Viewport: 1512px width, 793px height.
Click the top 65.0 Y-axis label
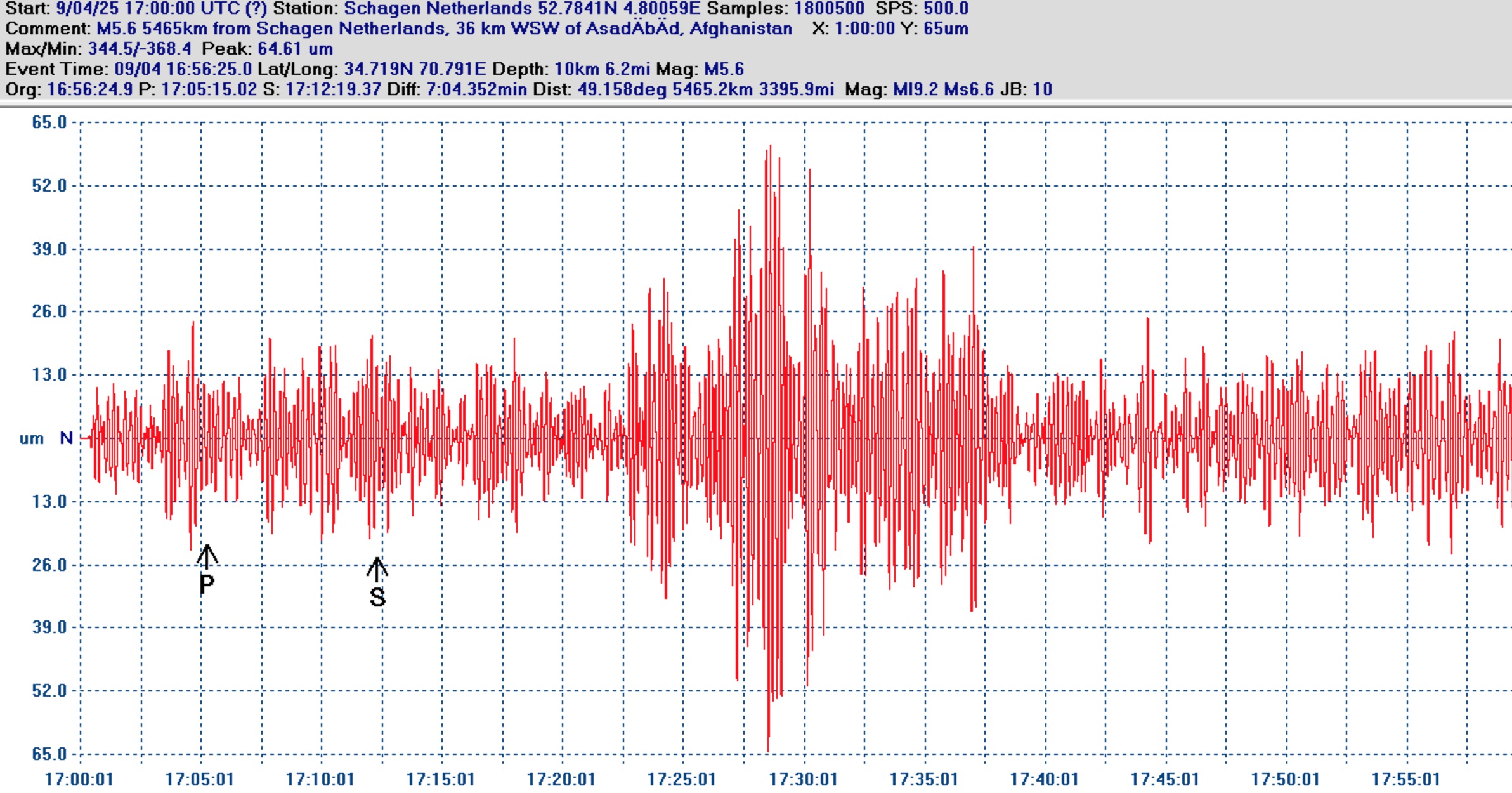click(49, 122)
